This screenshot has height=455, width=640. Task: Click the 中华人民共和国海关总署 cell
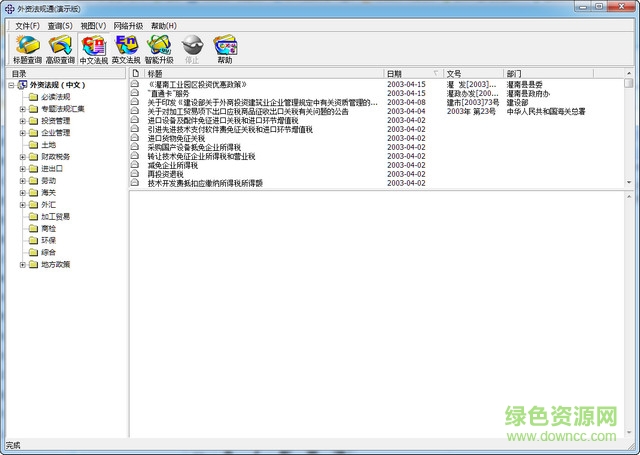coord(546,111)
